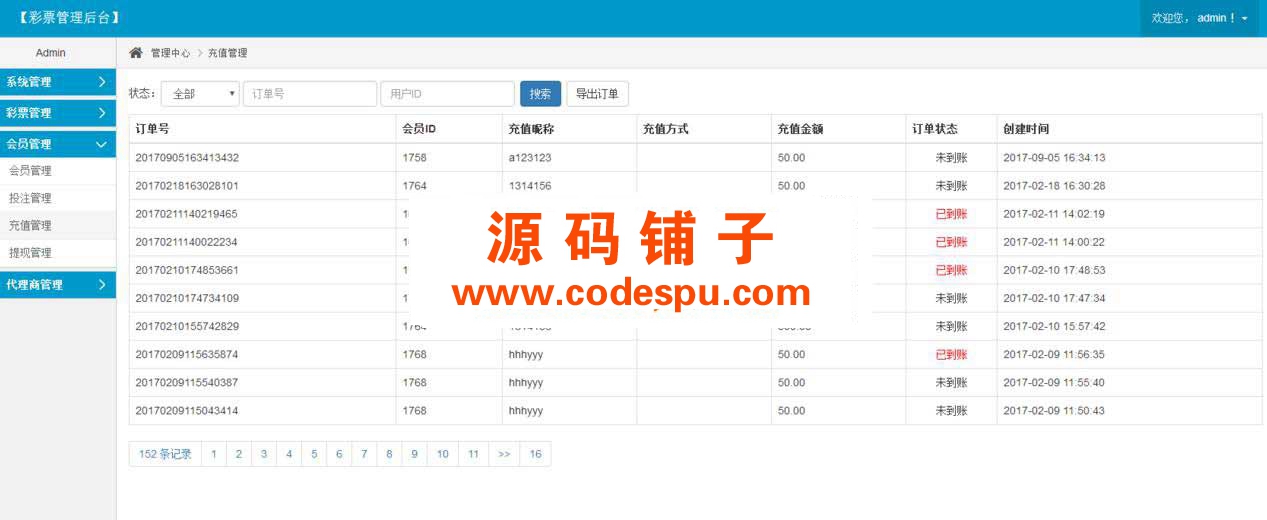Go to pagination page 1

click(213, 454)
